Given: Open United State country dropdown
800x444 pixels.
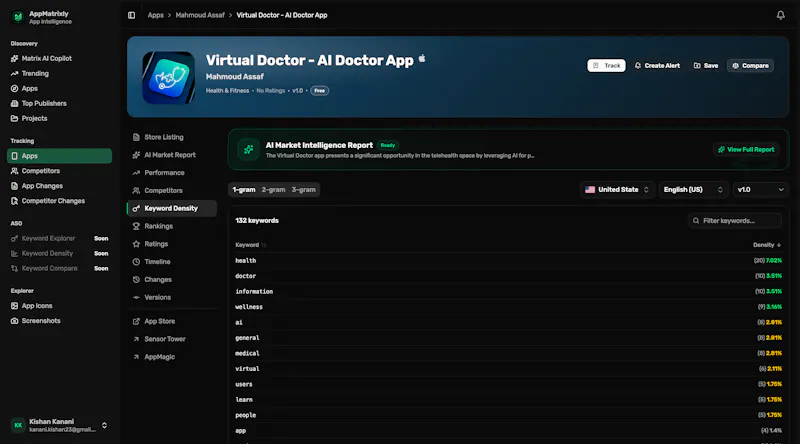Looking at the screenshot, I should pyautogui.click(x=617, y=190).
